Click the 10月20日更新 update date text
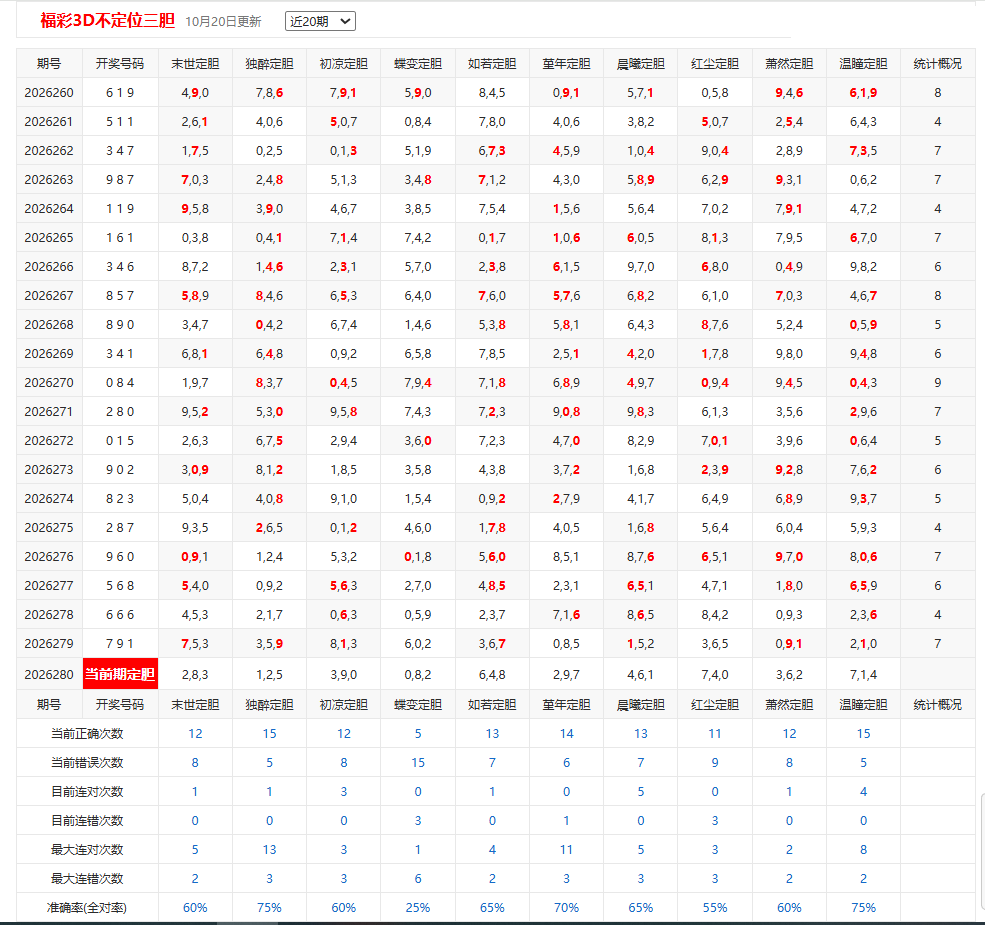Image resolution: width=985 pixels, height=925 pixels. click(x=223, y=22)
